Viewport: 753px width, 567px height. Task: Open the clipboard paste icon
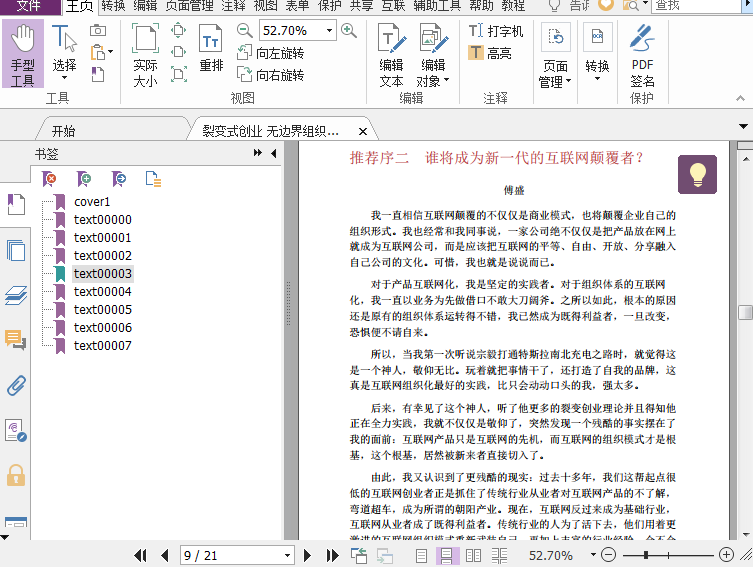(x=98, y=52)
